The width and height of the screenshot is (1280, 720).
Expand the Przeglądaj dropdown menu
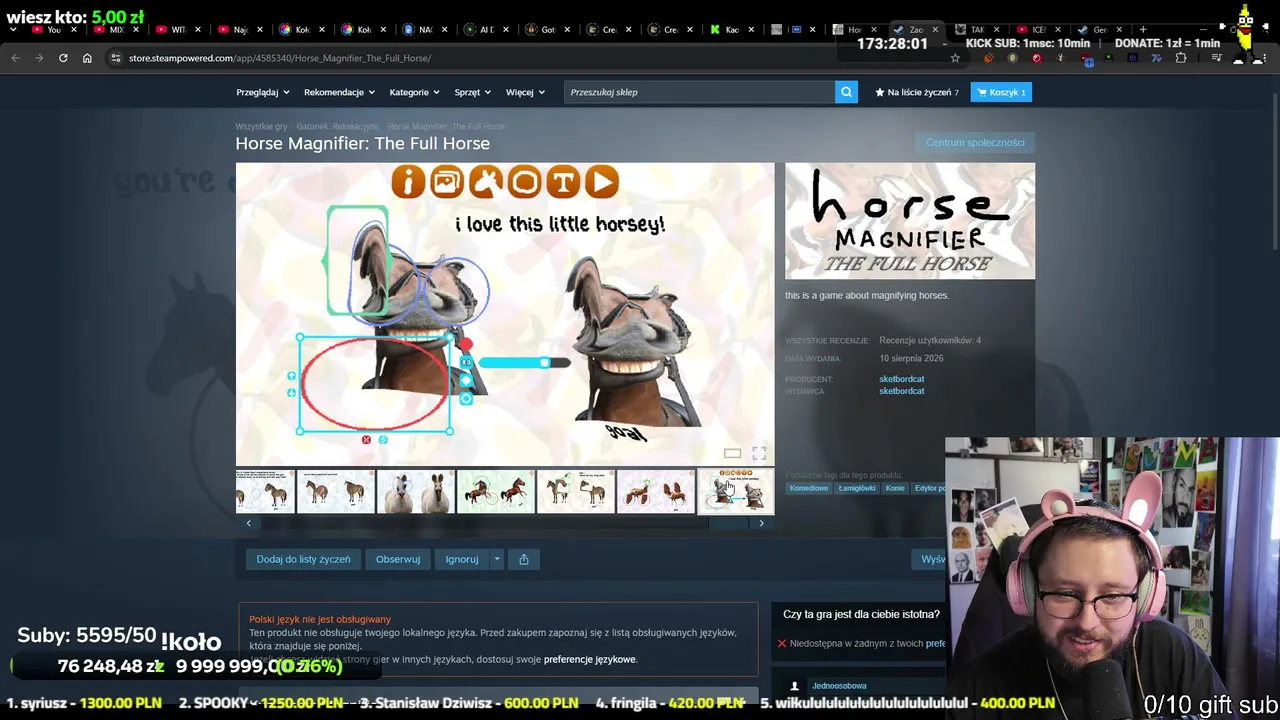263,92
